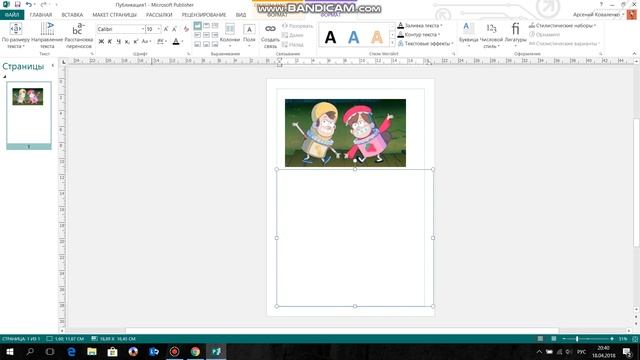Open the Лигатуры (ligatures) menu
This screenshot has width=640, height=360.
click(516, 35)
